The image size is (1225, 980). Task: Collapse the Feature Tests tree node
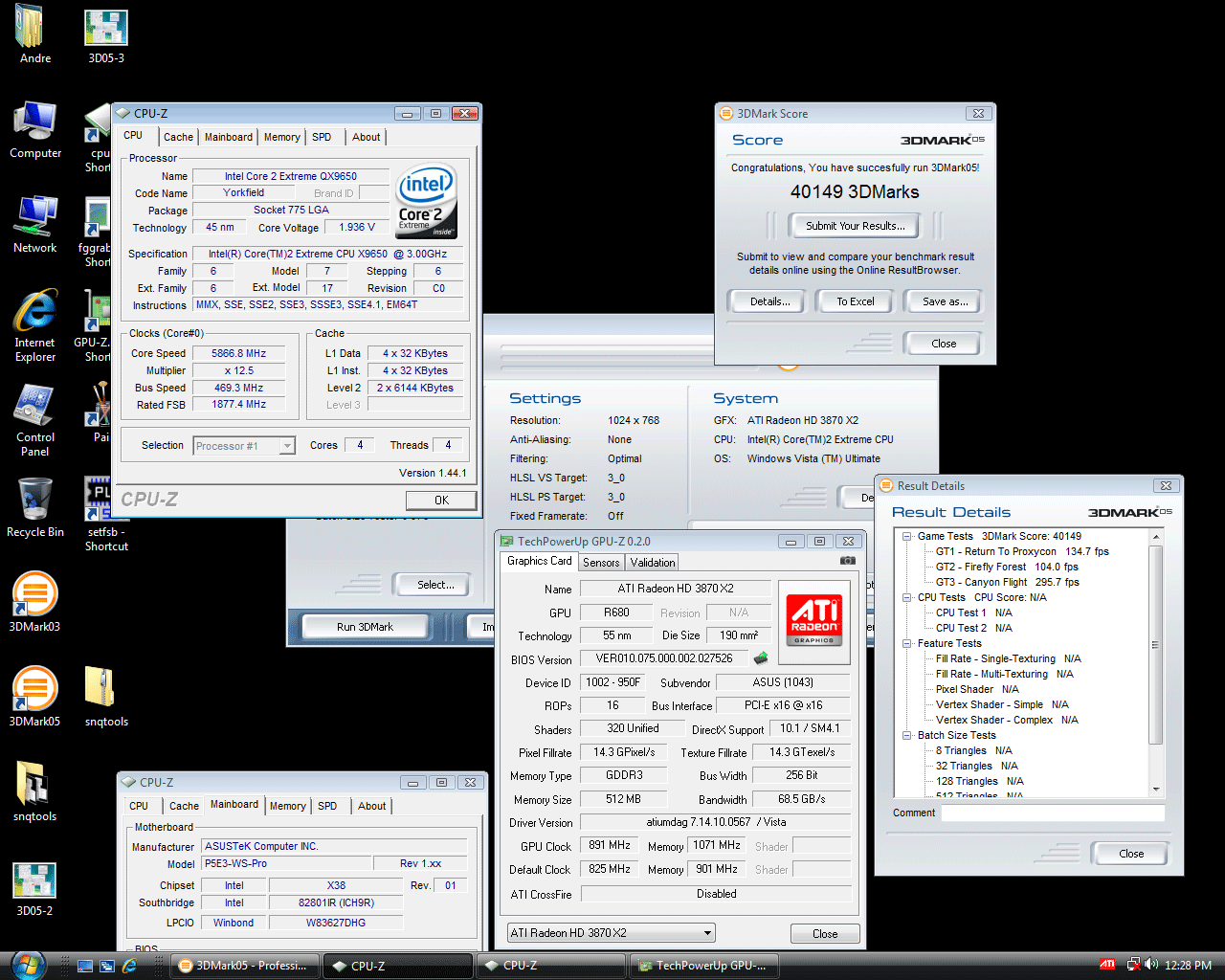[906, 643]
